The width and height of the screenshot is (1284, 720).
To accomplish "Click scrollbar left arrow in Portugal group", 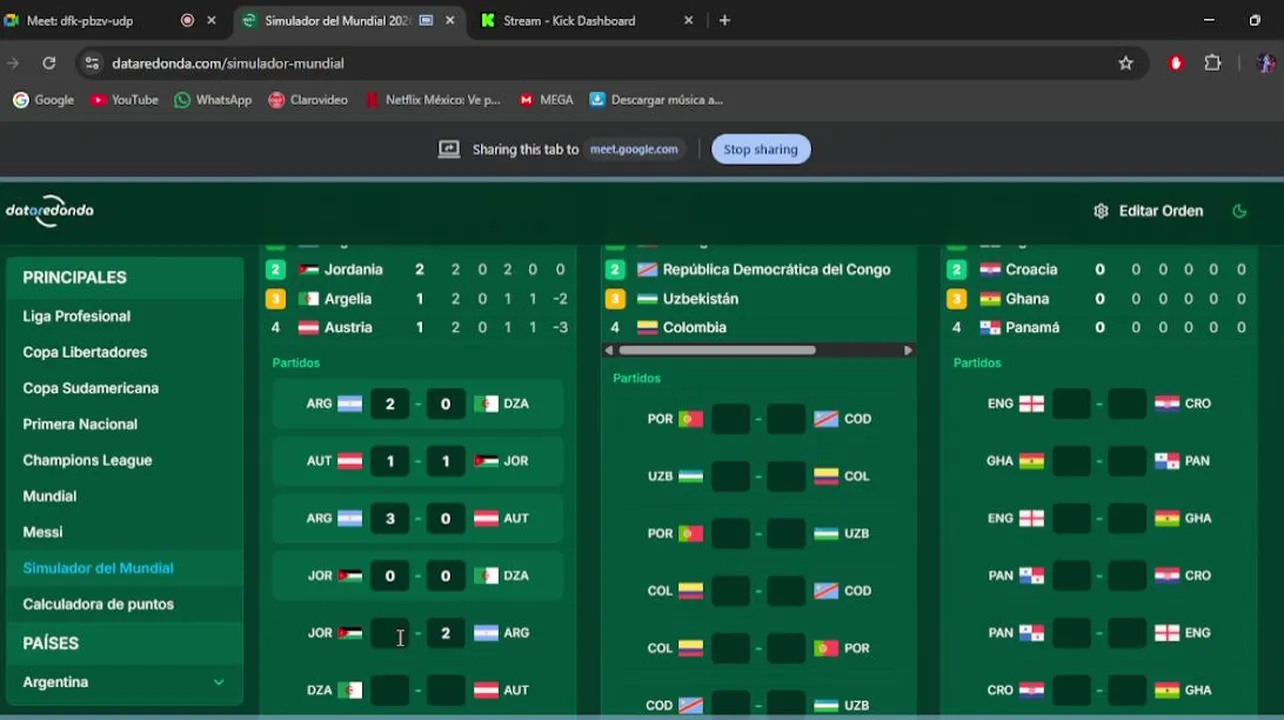I will 608,350.
